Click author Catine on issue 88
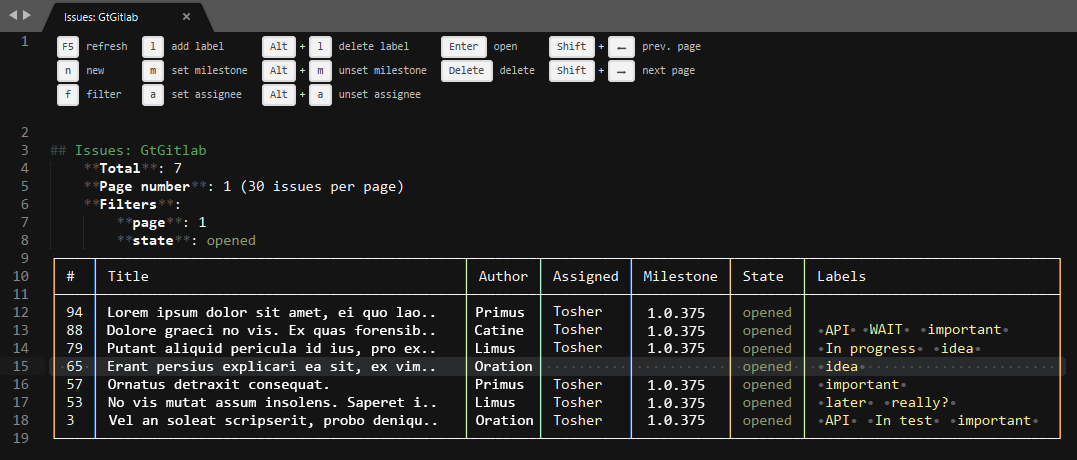The width and height of the screenshot is (1077, 460). coord(499,330)
